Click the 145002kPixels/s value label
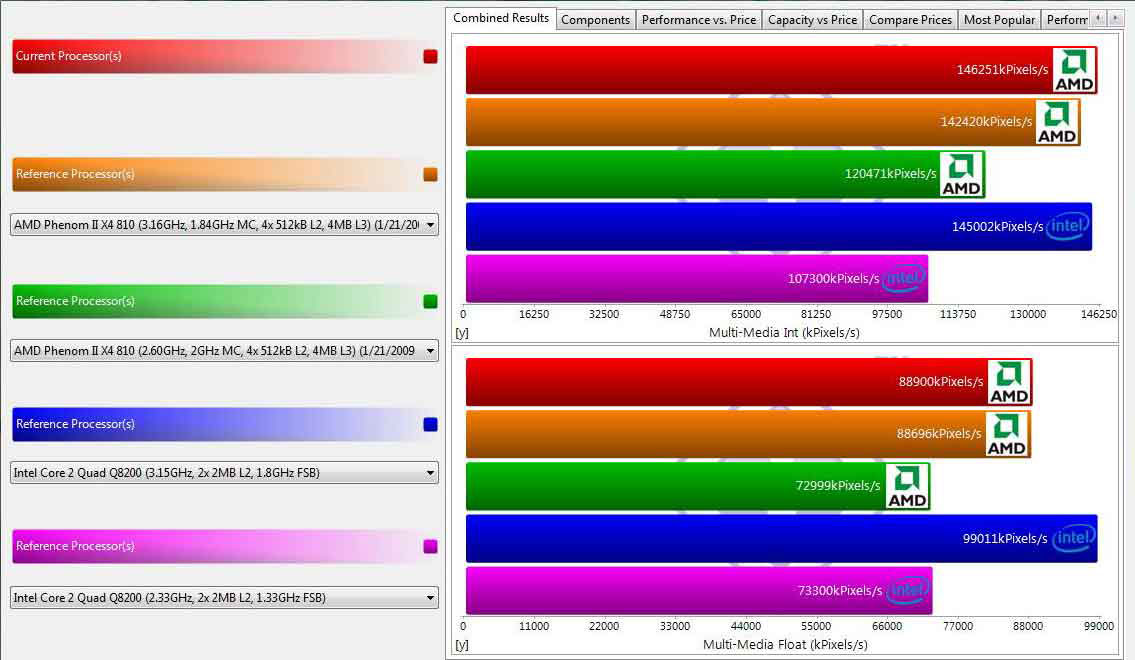This screenshot has width=1135, height=660. tap(997, 227)
